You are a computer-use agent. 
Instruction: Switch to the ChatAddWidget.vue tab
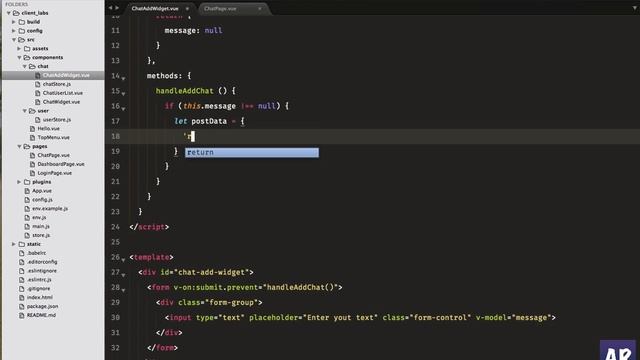tap(155, 9)
